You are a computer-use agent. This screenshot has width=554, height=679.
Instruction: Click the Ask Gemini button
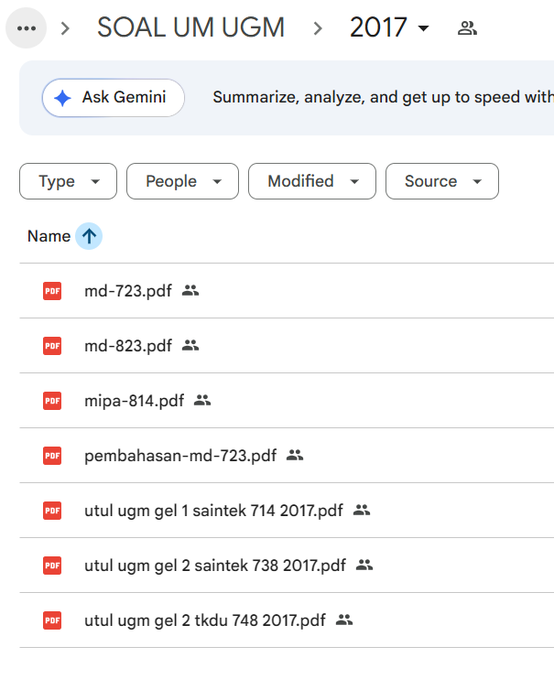113,97
